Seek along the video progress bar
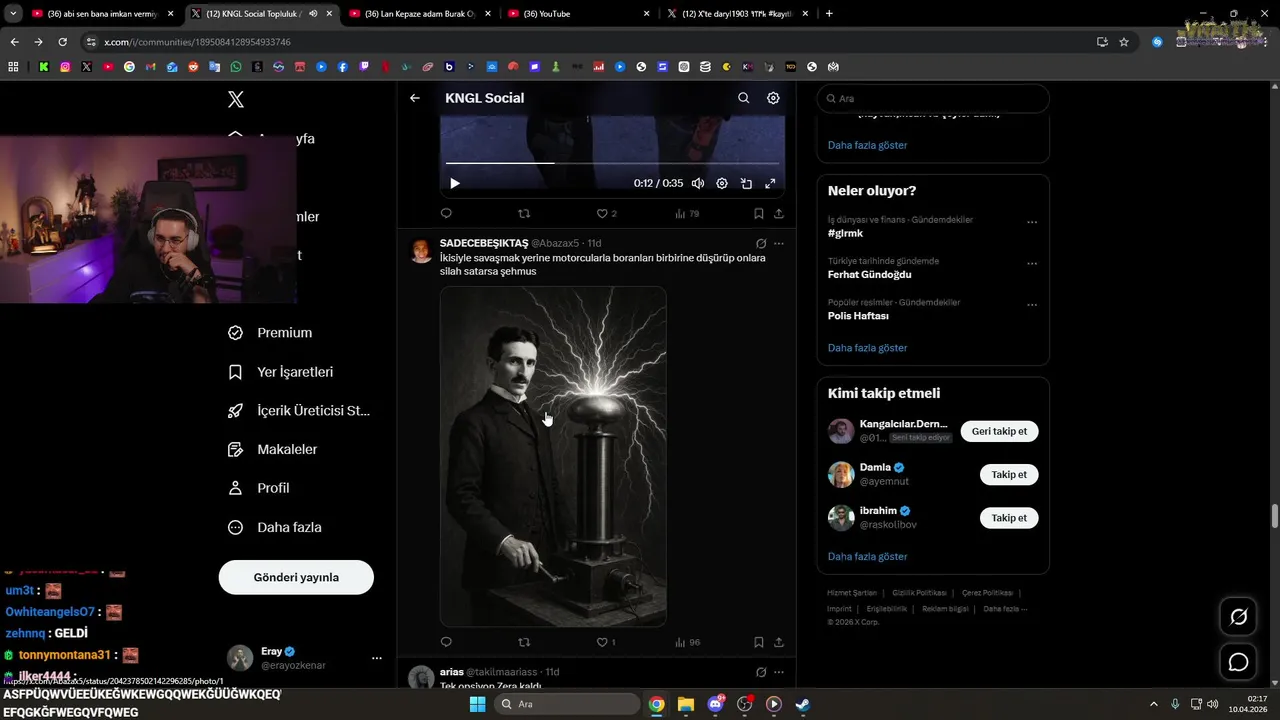The image size is (1280, 720). (612, 162)
